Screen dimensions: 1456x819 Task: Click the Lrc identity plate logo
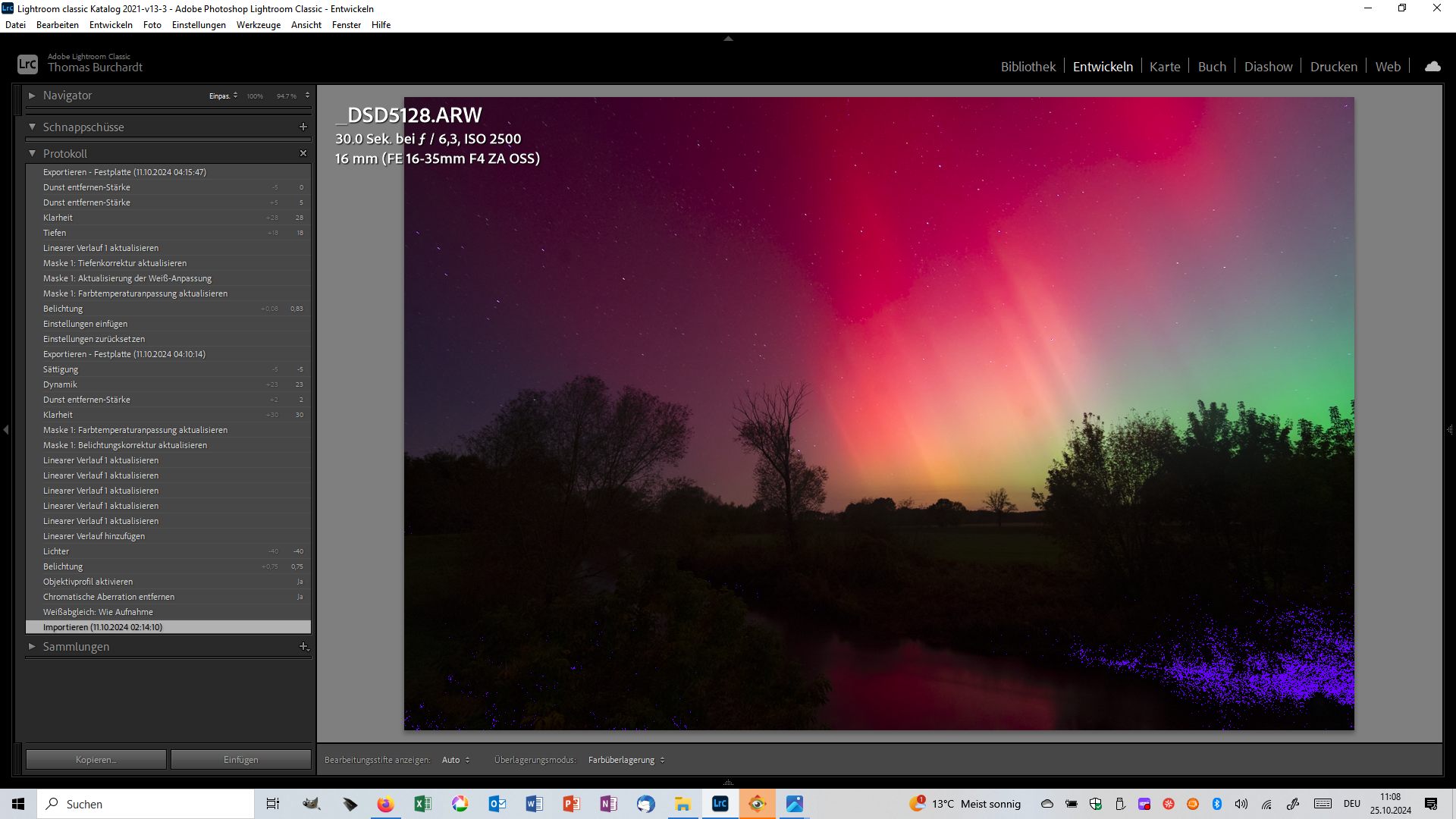point(27,64)
